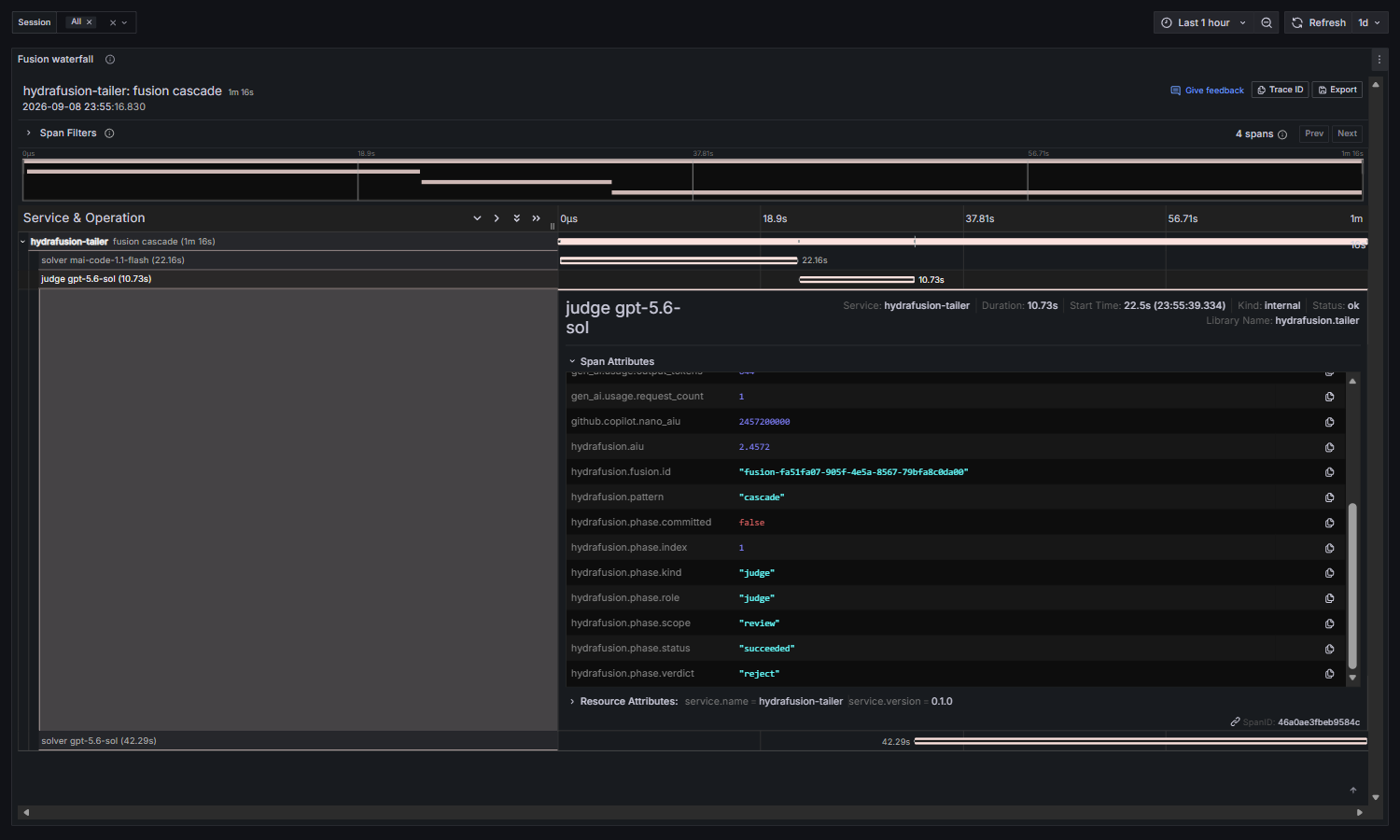The height and width of the screenshot is (840, 1400).
Task: Click the false committed value
Action: point(751,523)
